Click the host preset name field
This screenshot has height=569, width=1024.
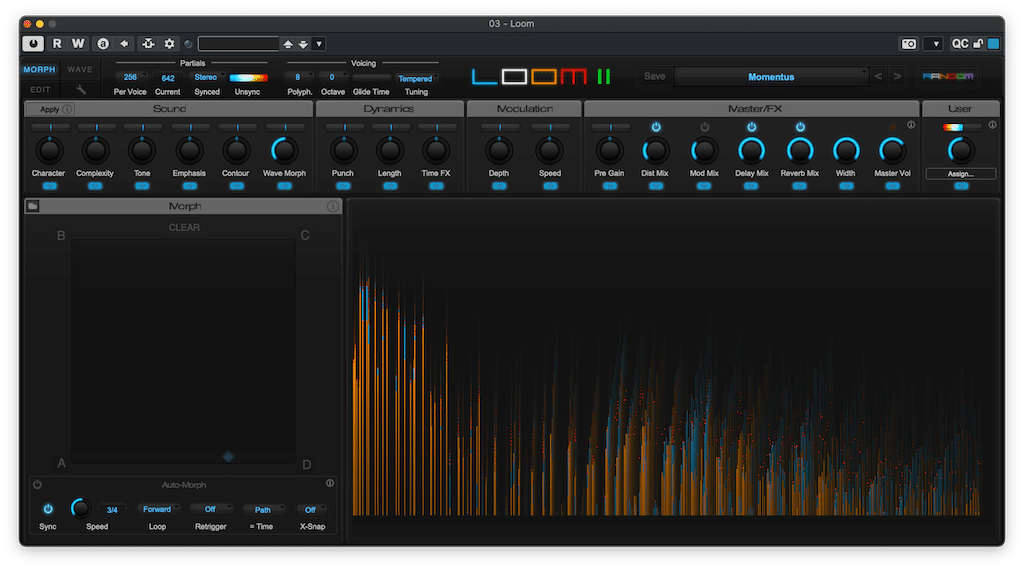click(x=238, y=44)
